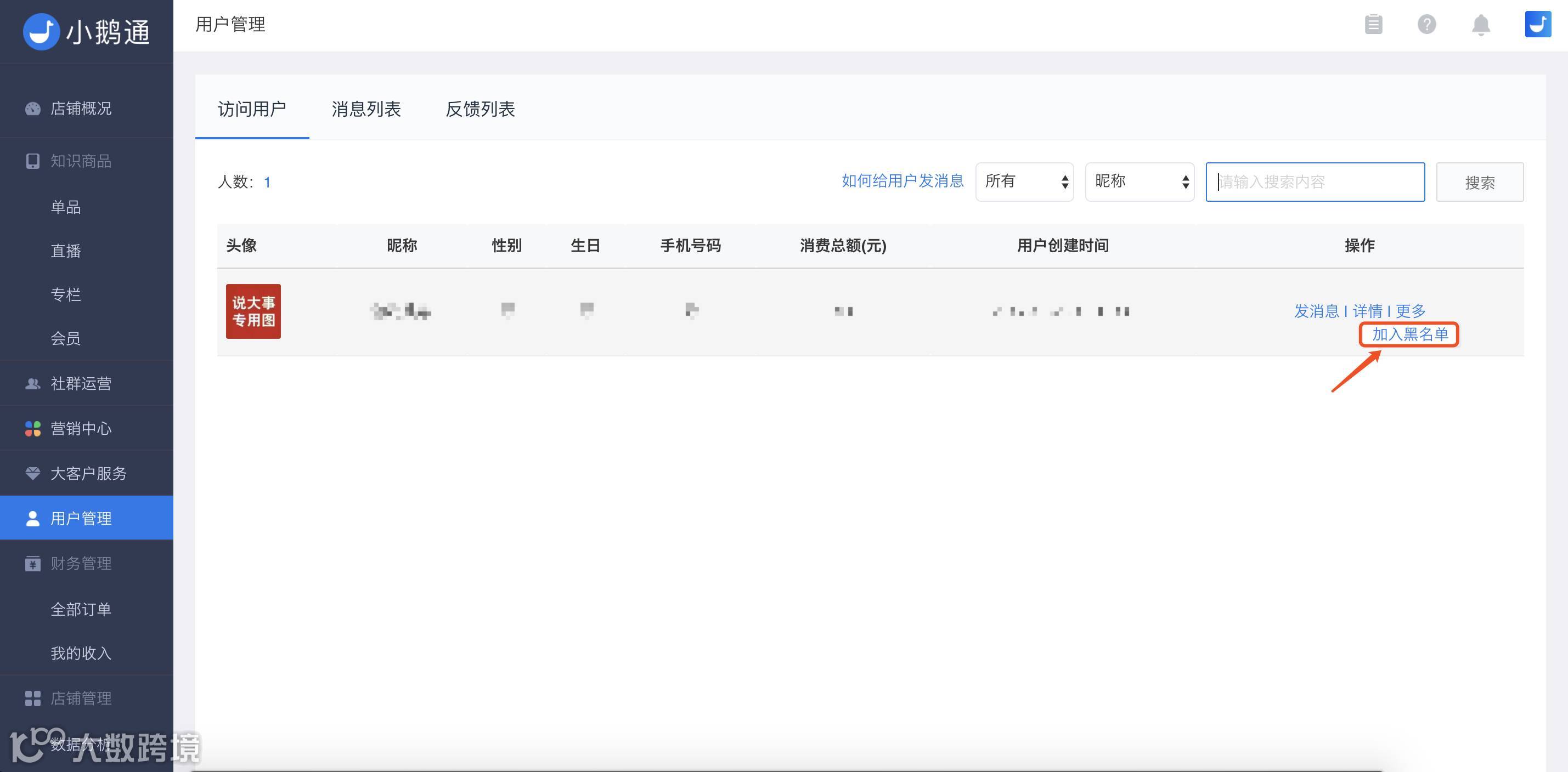Select 大客户服务 diamond icon item
The image size is (1568, 772).
(x=88, y=473)
